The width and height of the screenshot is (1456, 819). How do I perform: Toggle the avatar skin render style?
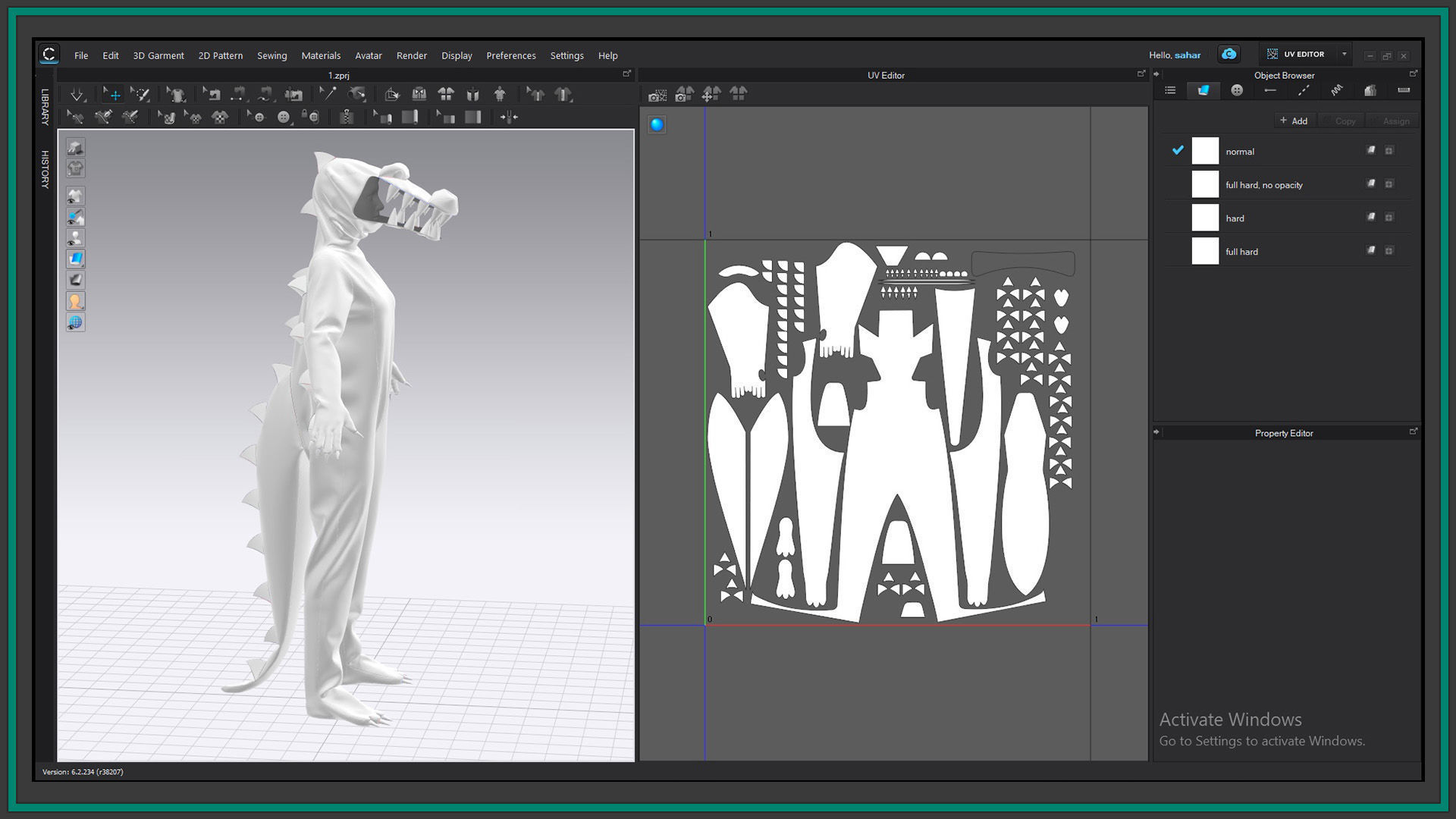pos(75,301)
